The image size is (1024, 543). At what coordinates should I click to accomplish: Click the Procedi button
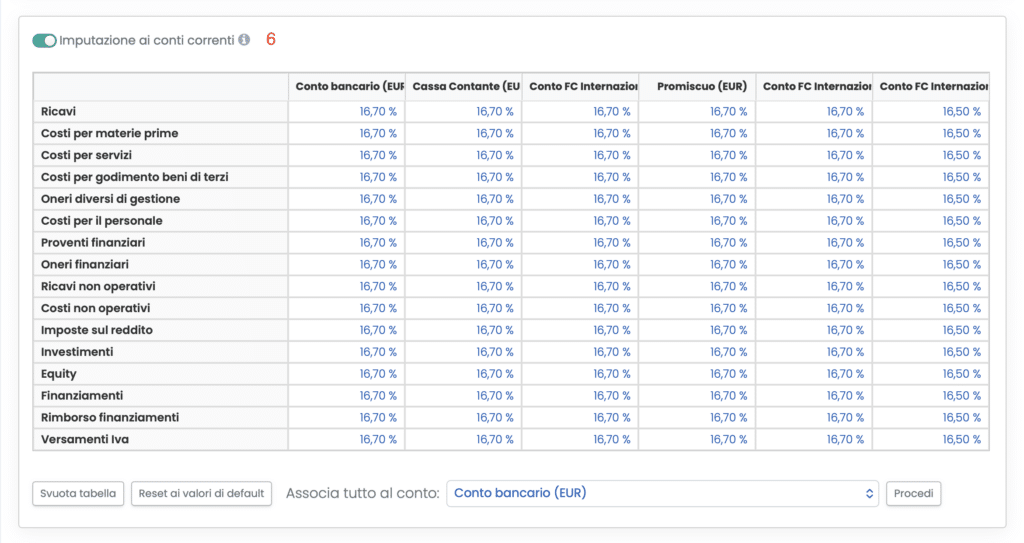913,493
